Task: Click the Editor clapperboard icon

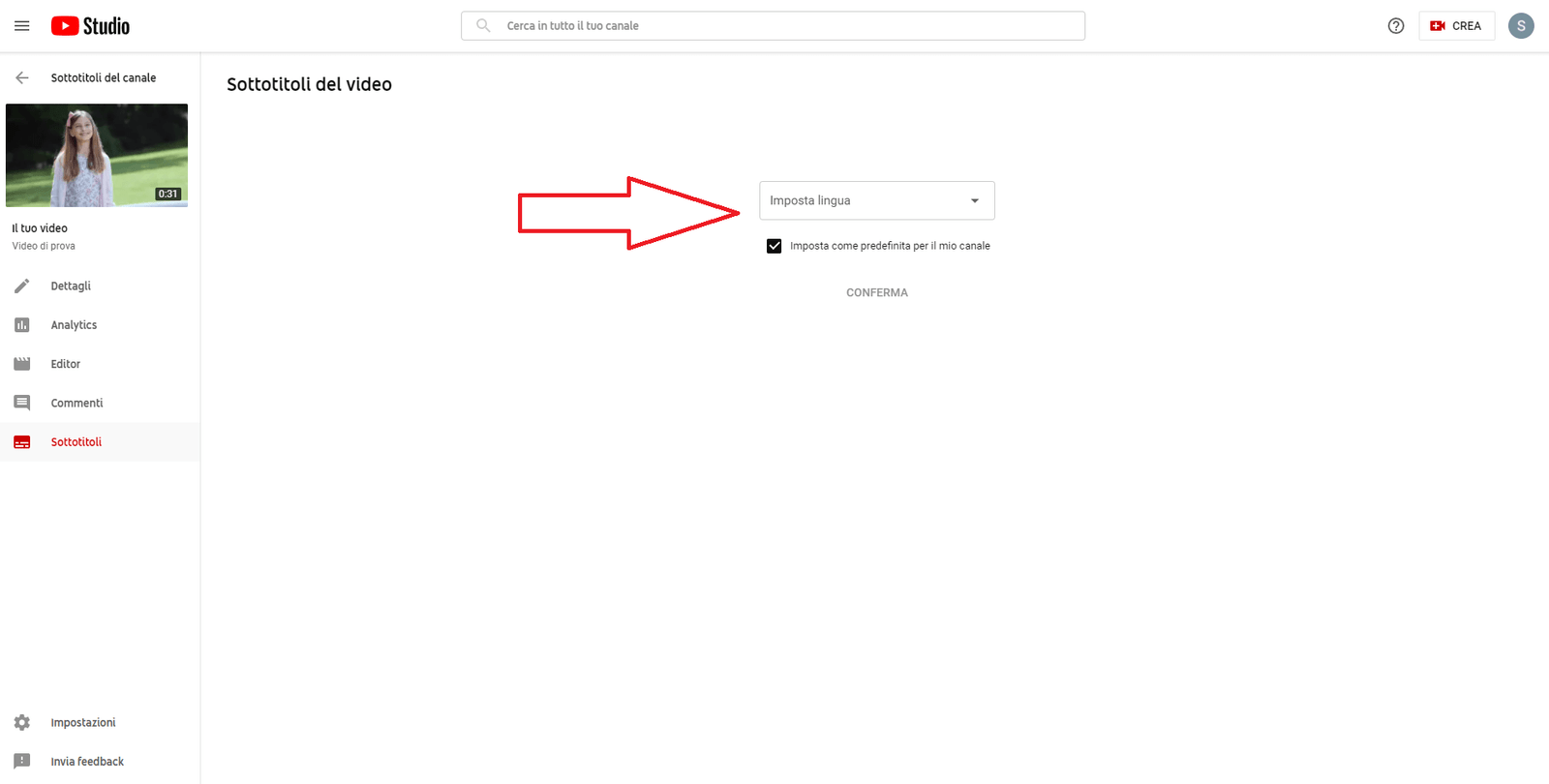Action: [x=22, y=364]
